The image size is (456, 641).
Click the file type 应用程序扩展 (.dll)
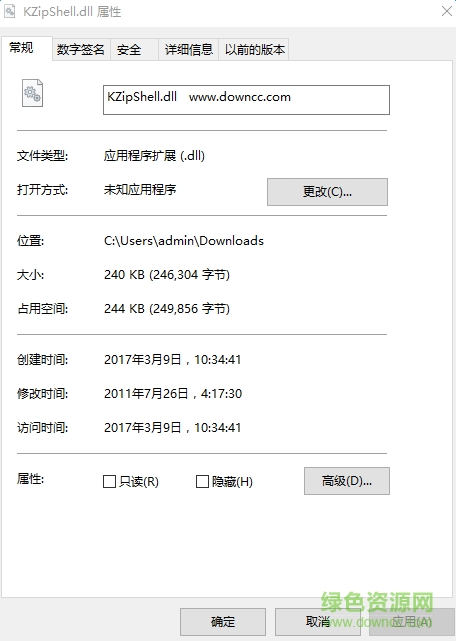tap(154, 156)
